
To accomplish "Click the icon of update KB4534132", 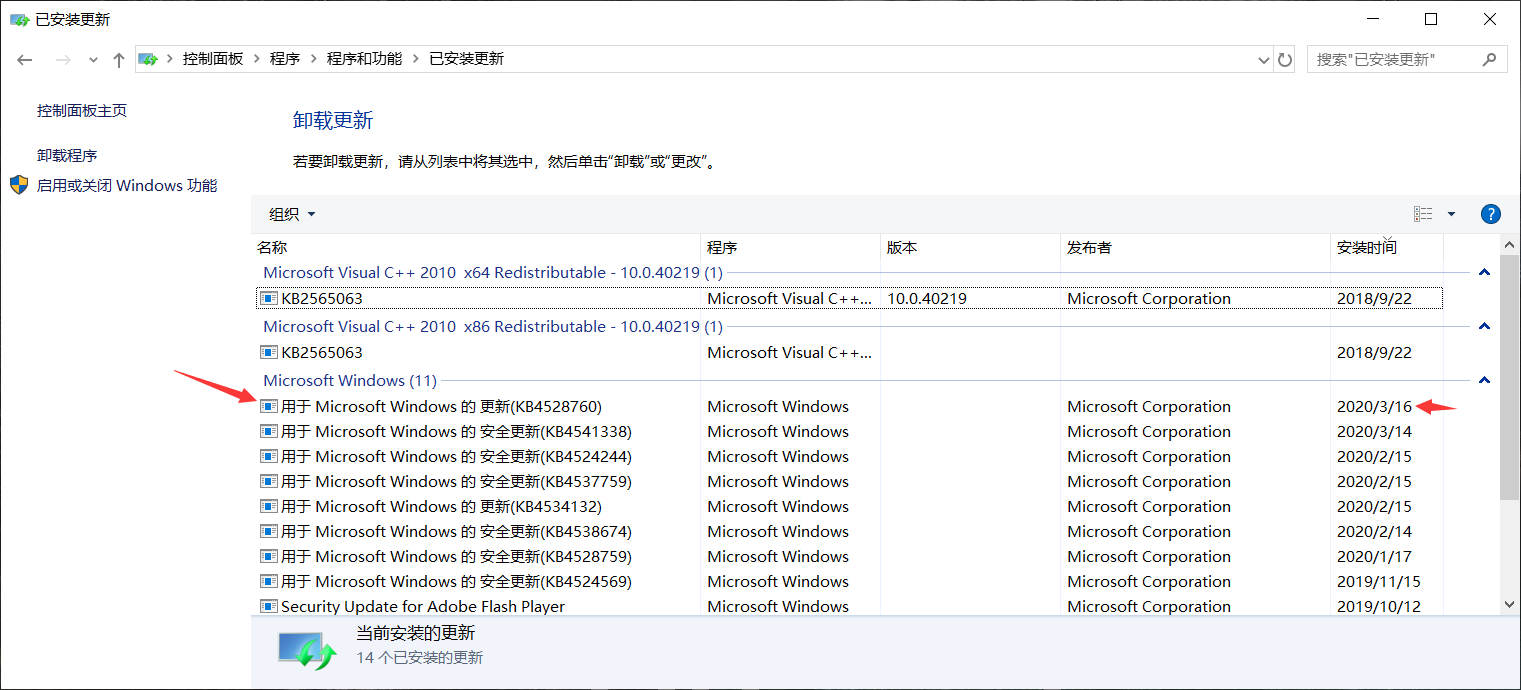I will point(268,506).
